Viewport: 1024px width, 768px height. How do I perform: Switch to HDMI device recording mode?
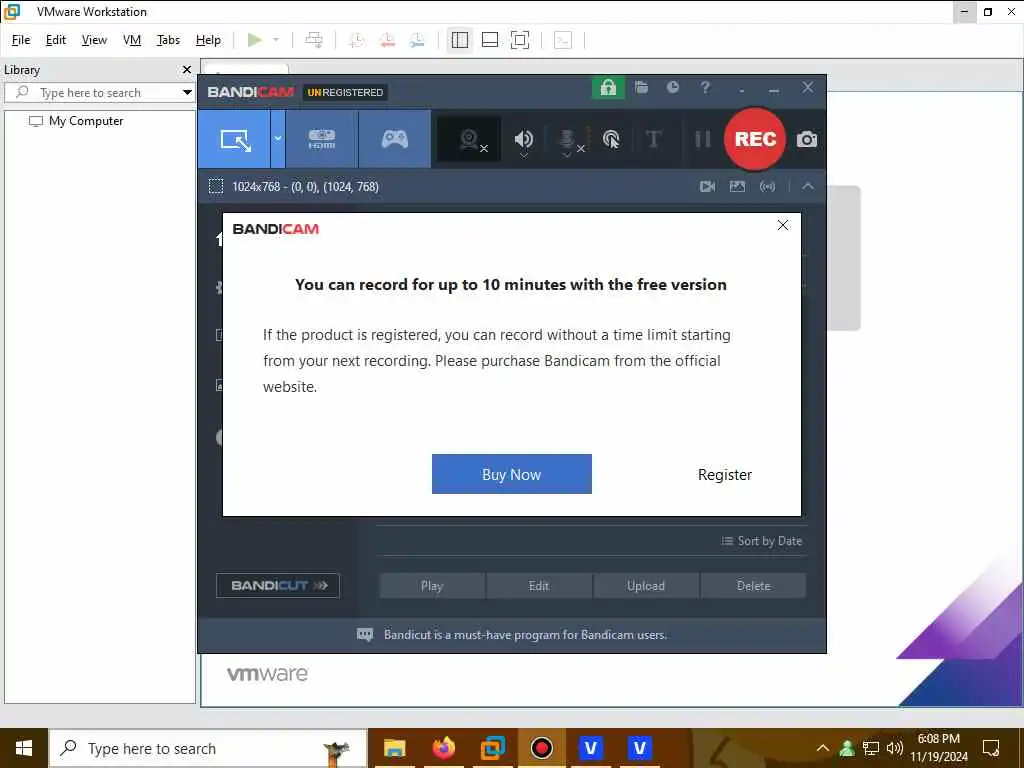[322, 139]
